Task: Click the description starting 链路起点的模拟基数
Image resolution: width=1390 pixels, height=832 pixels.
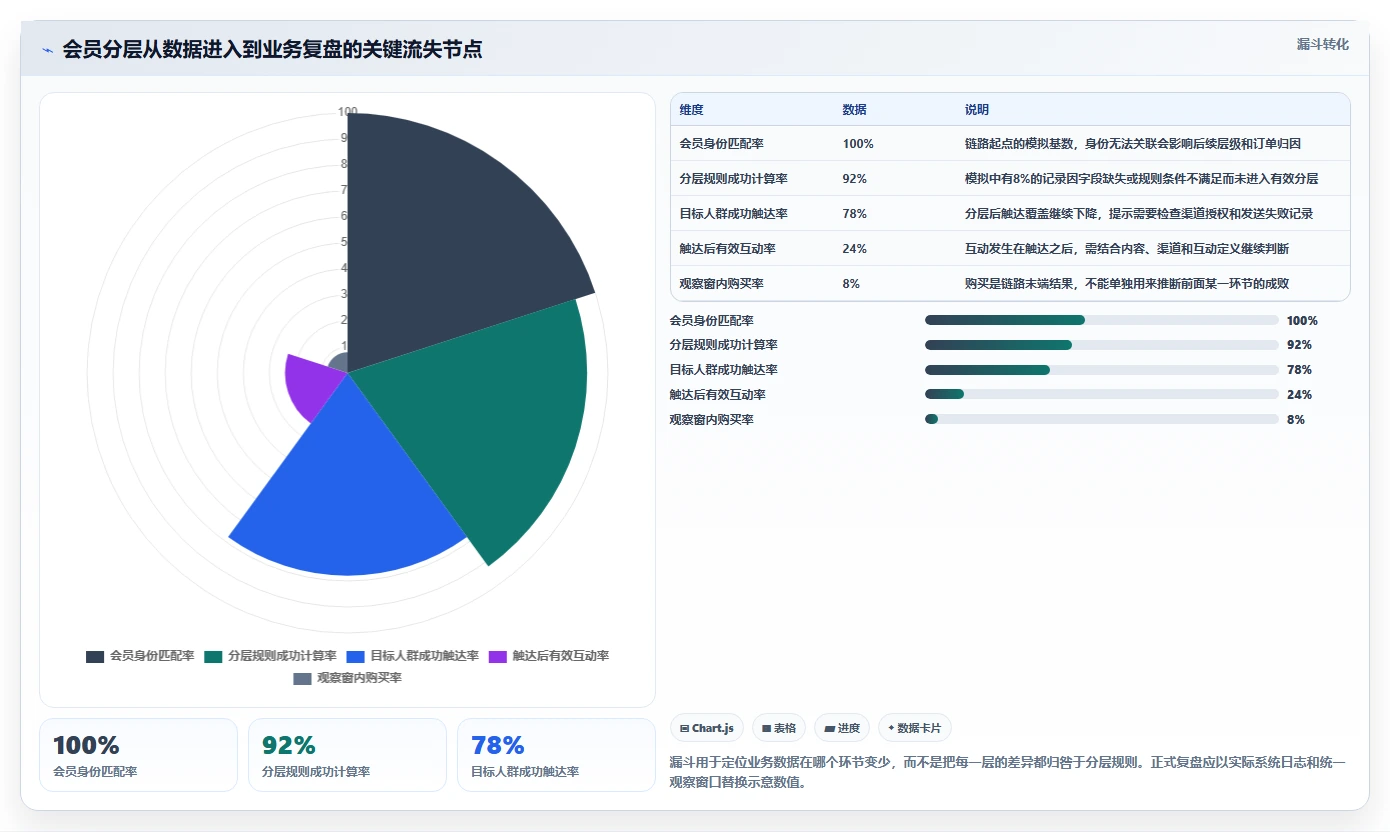Action: click(1133, 144)
